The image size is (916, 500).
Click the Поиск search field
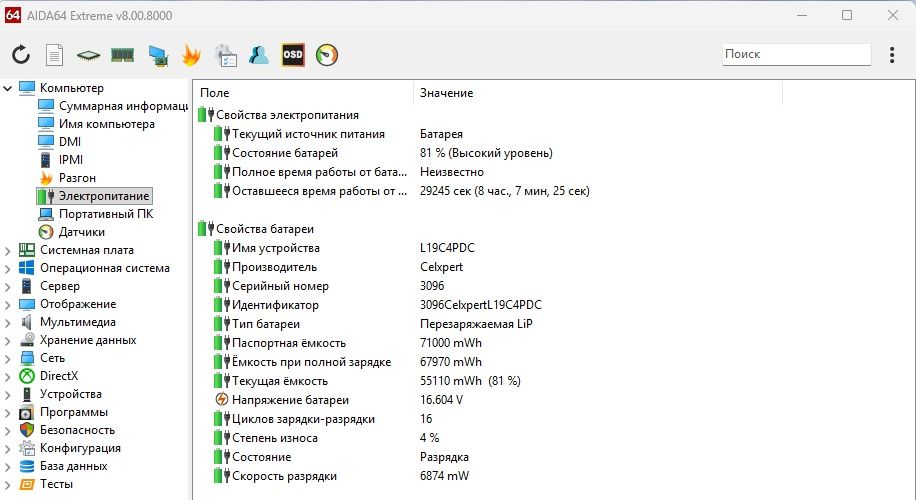pyautogui.click(x=796, y=54)
